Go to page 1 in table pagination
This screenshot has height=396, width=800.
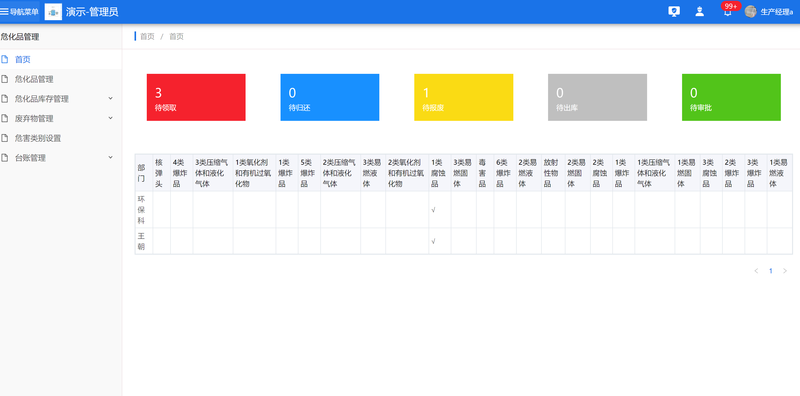[770, 271]
